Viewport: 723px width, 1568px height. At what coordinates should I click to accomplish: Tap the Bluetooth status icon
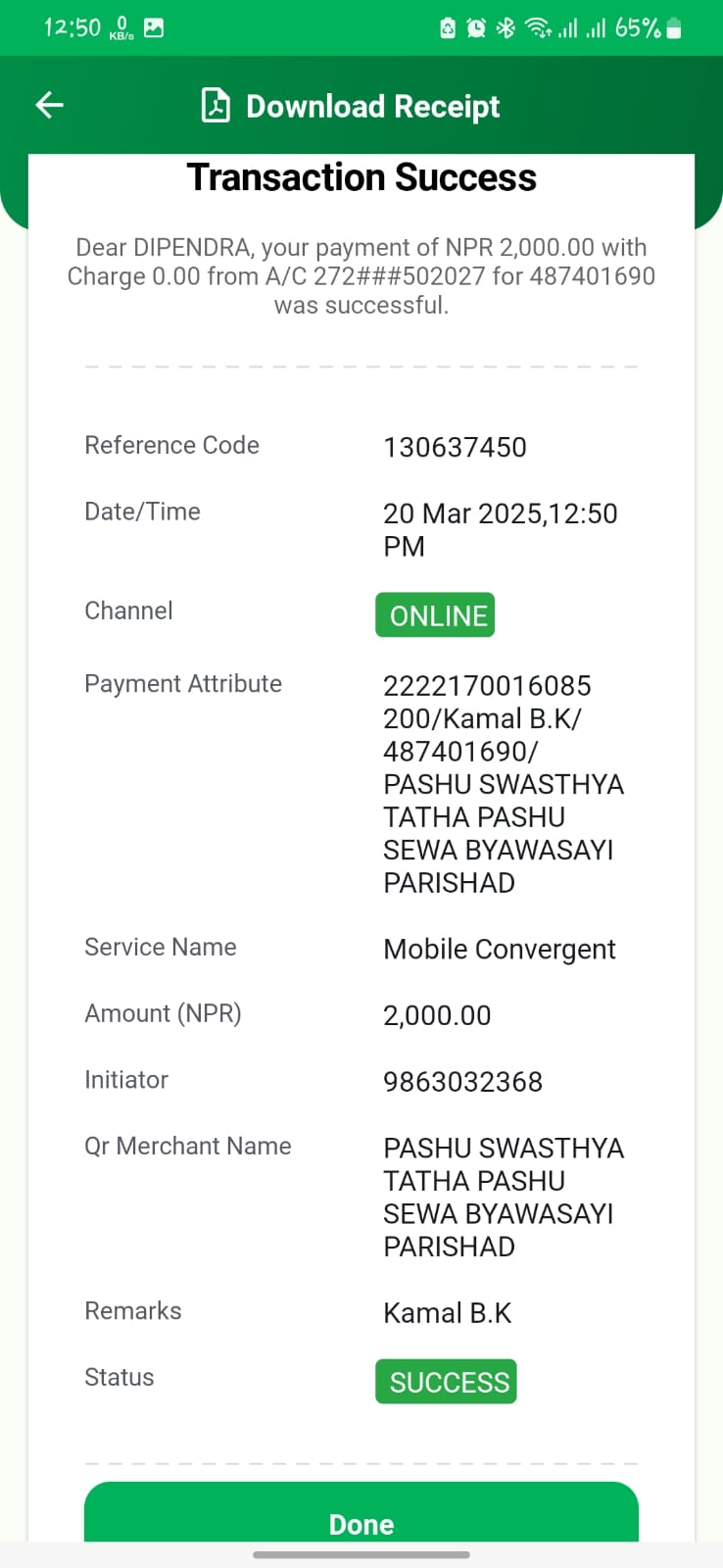pos(506,28)
